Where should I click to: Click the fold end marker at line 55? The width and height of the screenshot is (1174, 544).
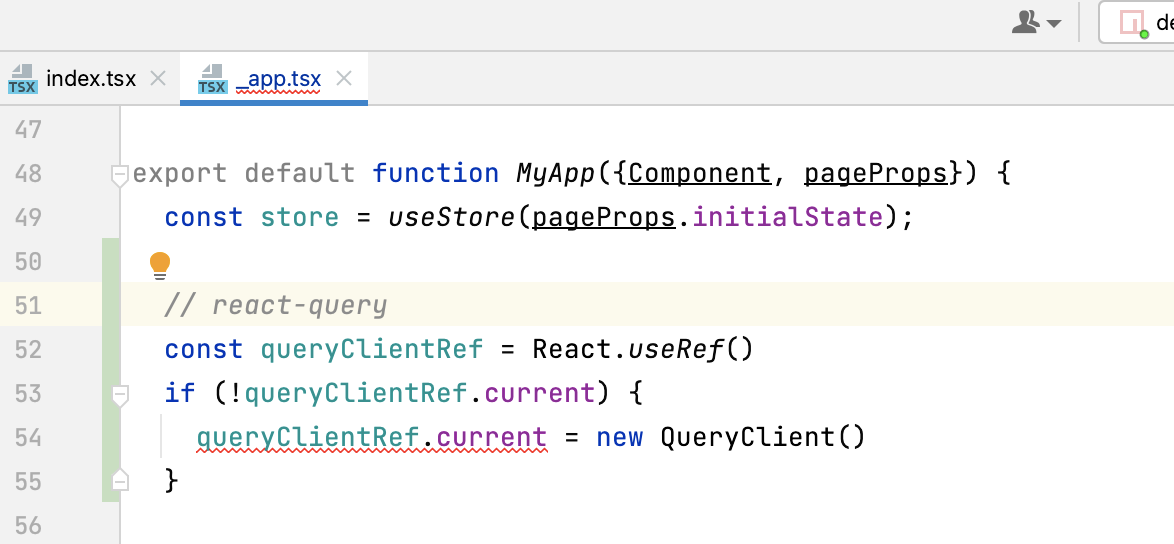pos(120,480)
